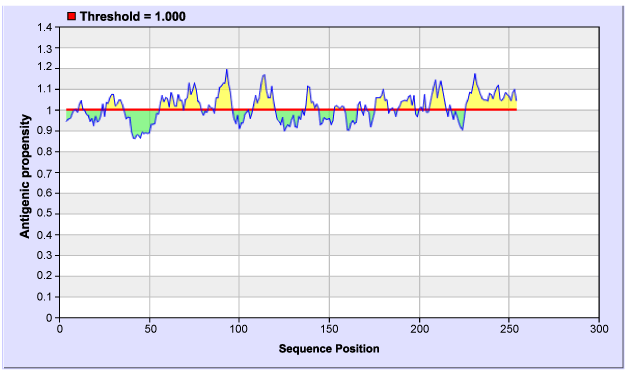Click the y-axis tick label 1.2
Viewport: 628px width, 383px height.
point(45,67)
